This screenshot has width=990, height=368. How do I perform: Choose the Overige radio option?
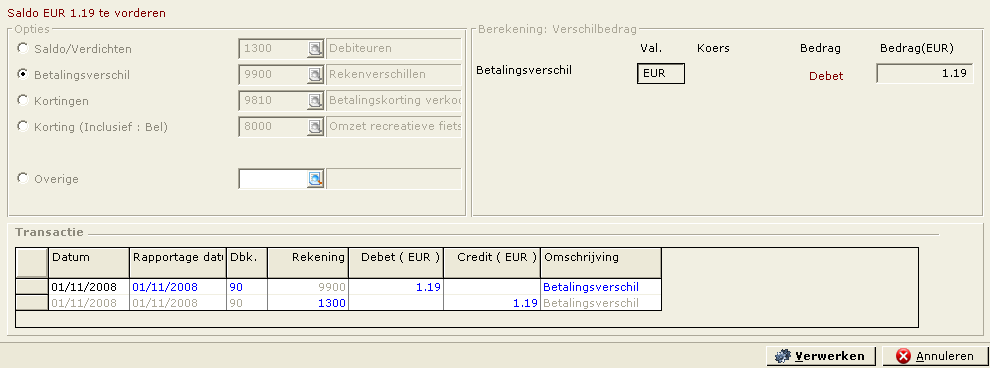click(23, 179)
